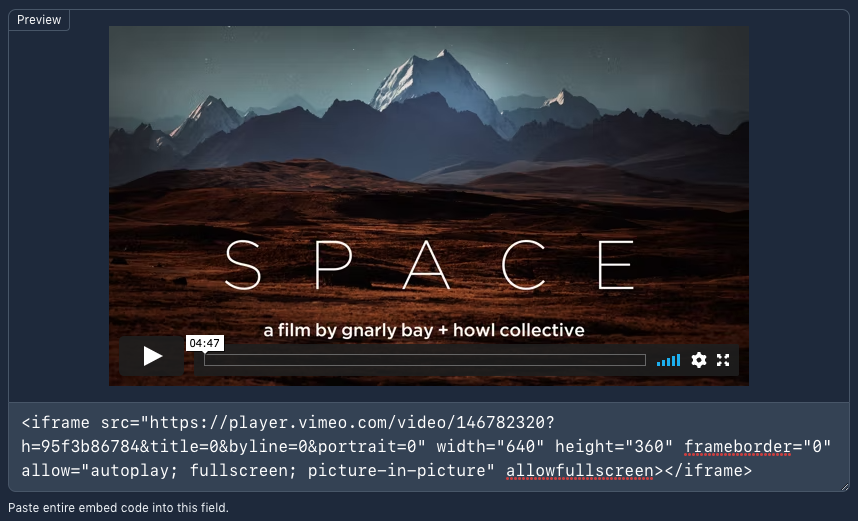Click the vimeo URL text in embed code

351,423
